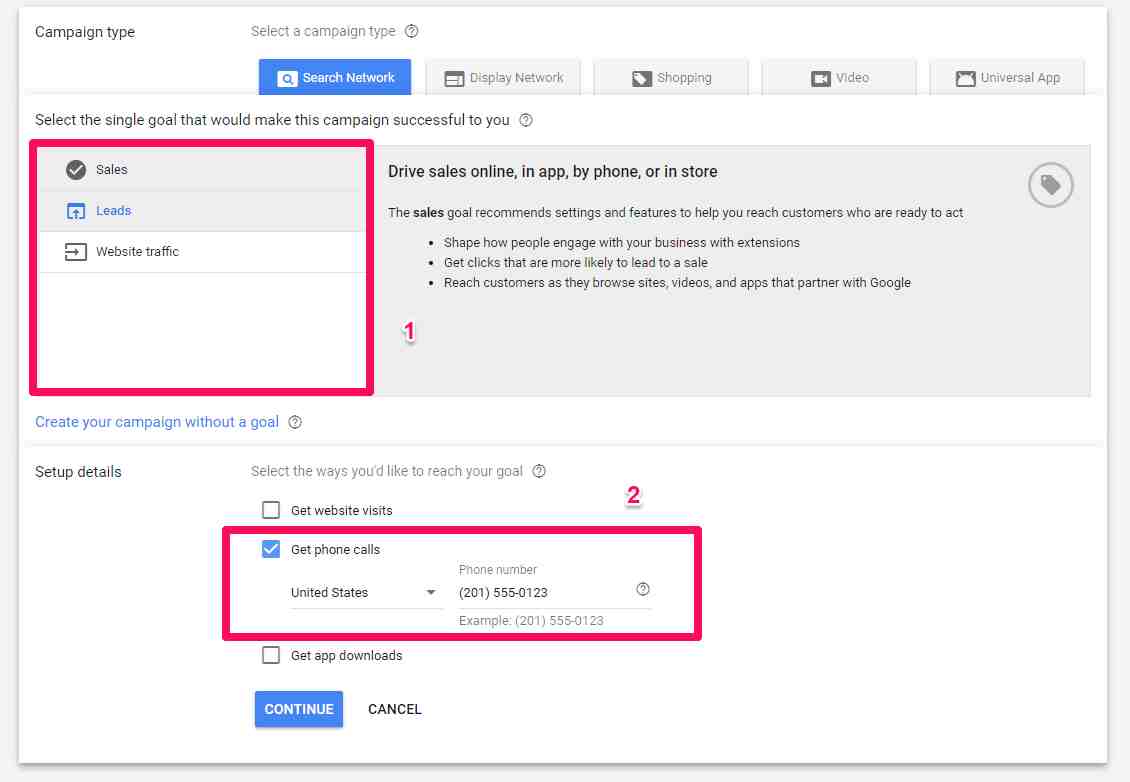Image resolution: width=1130 pixels, height=782 pixels.
Task: Click the Website traffic arrow icon
Action: pyautogui.click(x=76, y=252)
